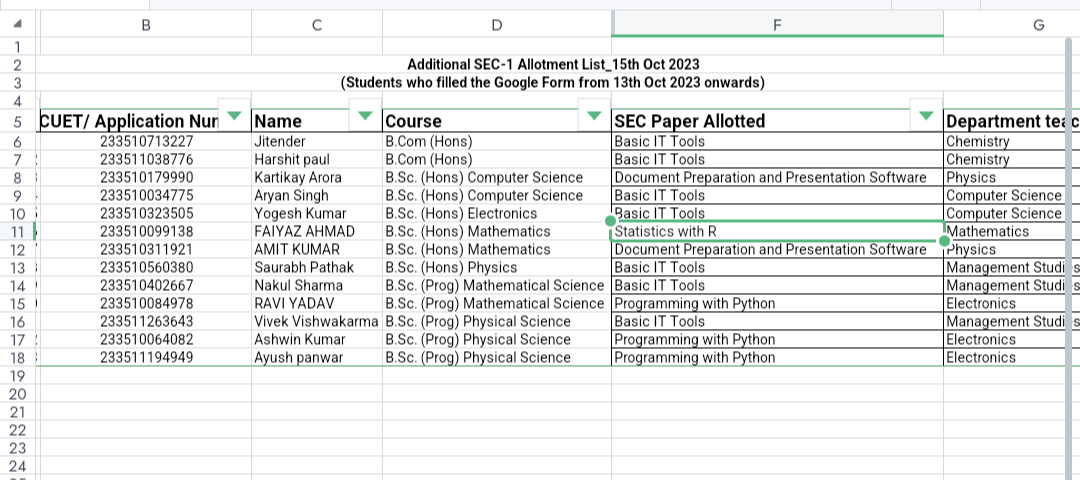Click the cell containing 233510713227
This screenshot has height=480, width=1080.
146,142
